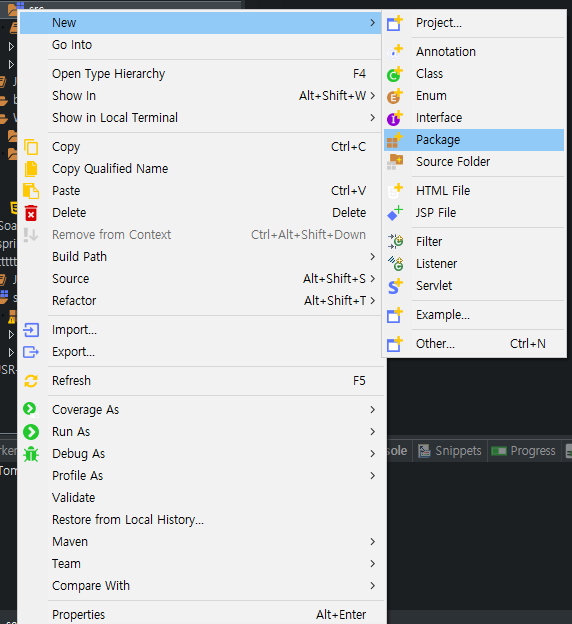Expand the New submenu arrow
572x624 pixels.
coord(373,23)
